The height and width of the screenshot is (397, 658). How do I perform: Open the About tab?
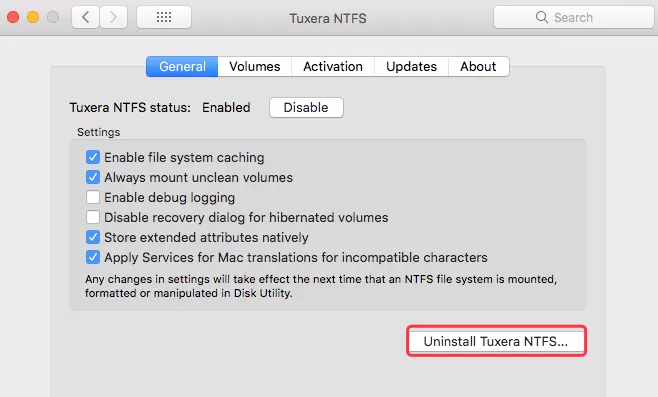(478, 67)
